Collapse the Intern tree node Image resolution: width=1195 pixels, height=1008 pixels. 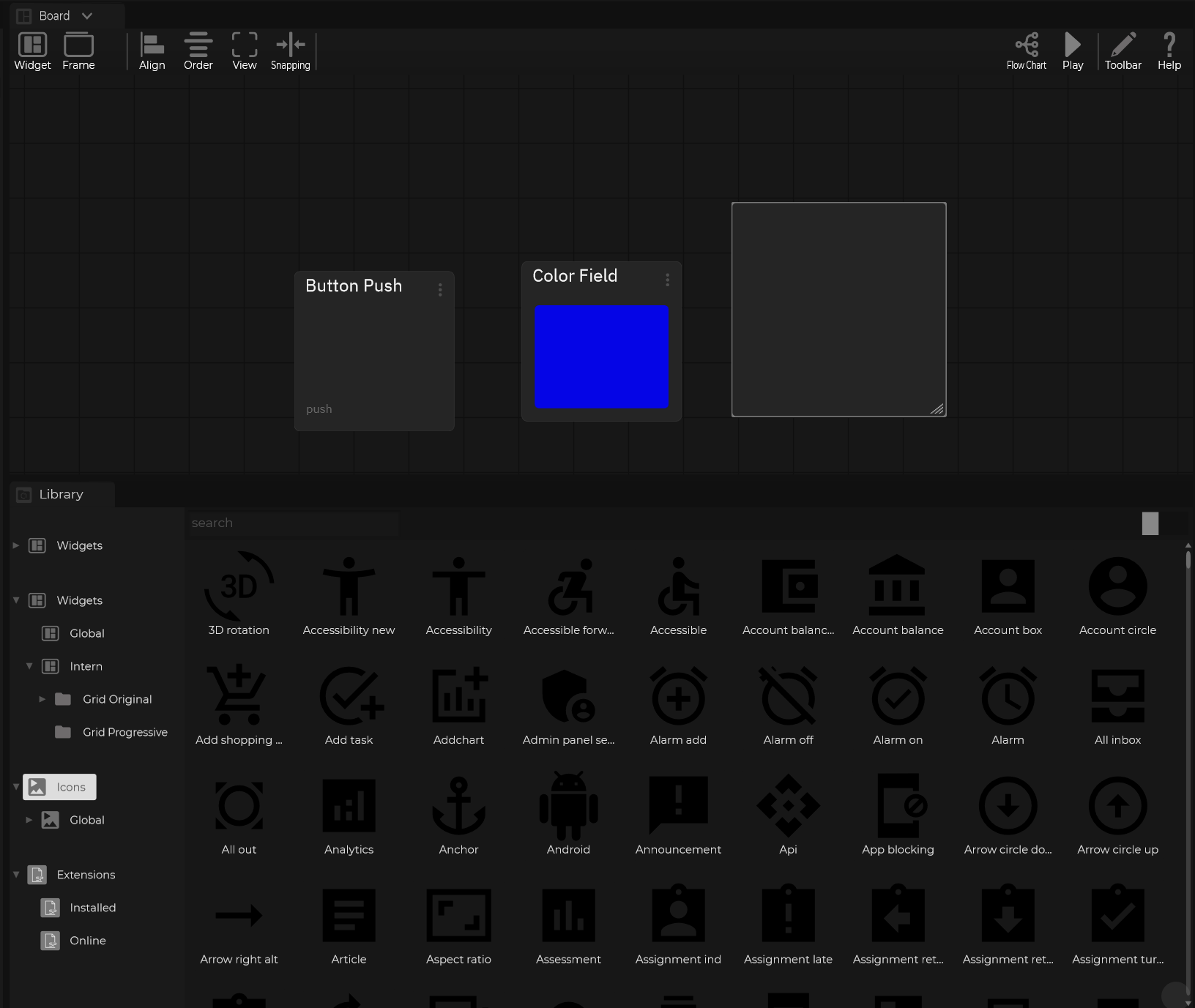pyautogui.click(x=29, y=666)
